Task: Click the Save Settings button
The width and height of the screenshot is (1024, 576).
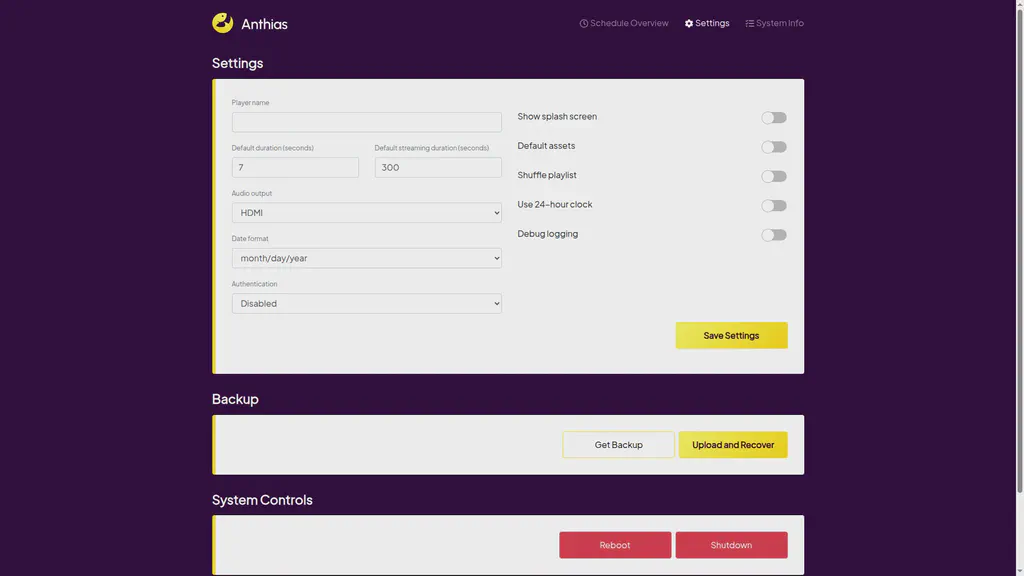Action: click(731, 335)
